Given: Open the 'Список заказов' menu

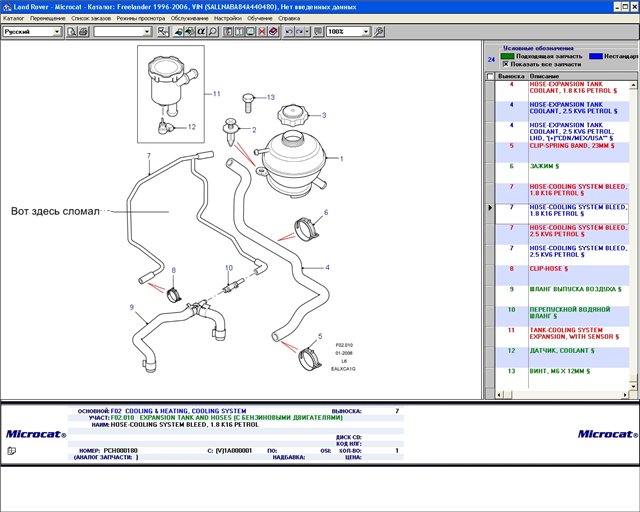Looking at the screenshot, I should coord(91,18).
